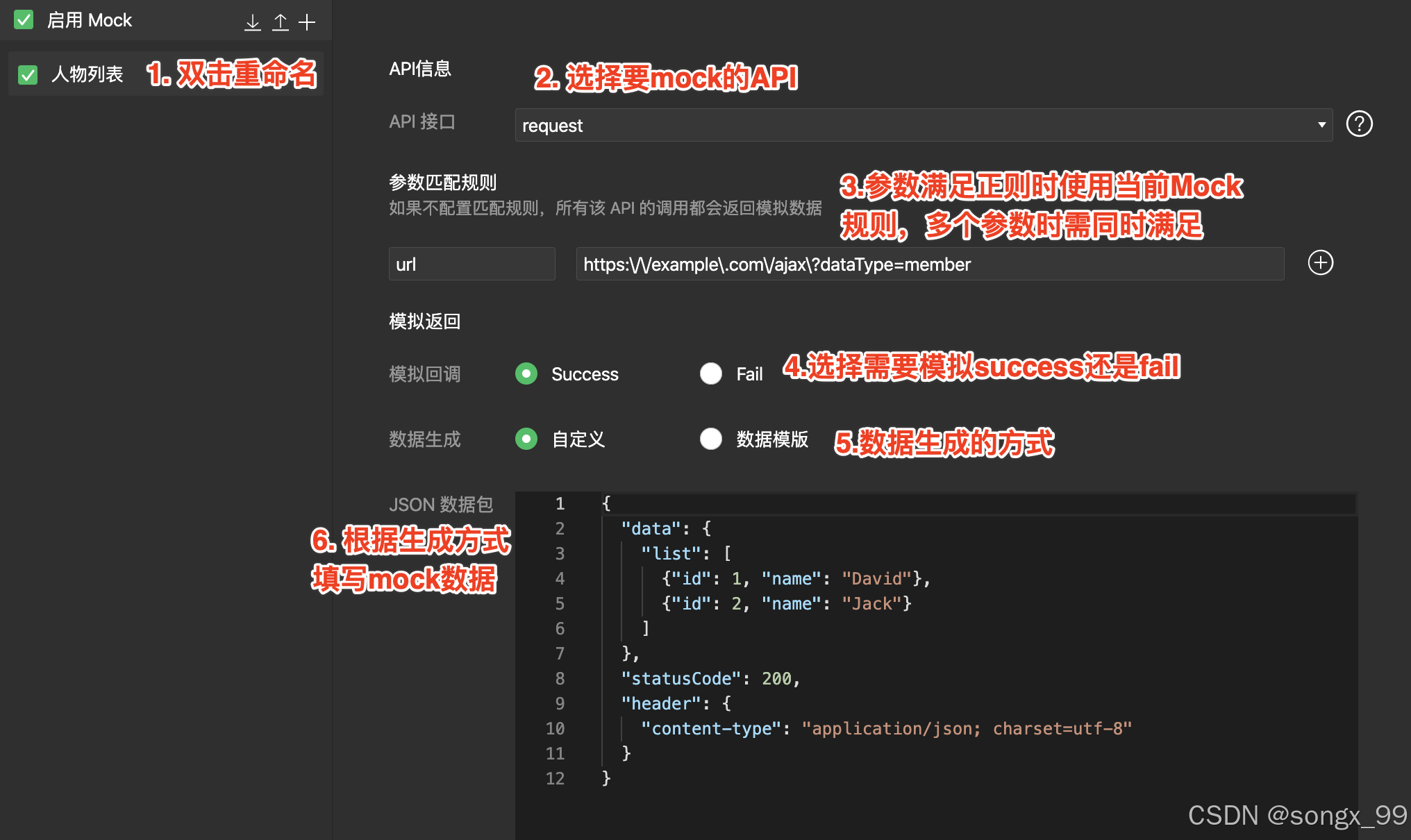Click the download/import mock icon
1411x840 pixels.
click(253, 22)
